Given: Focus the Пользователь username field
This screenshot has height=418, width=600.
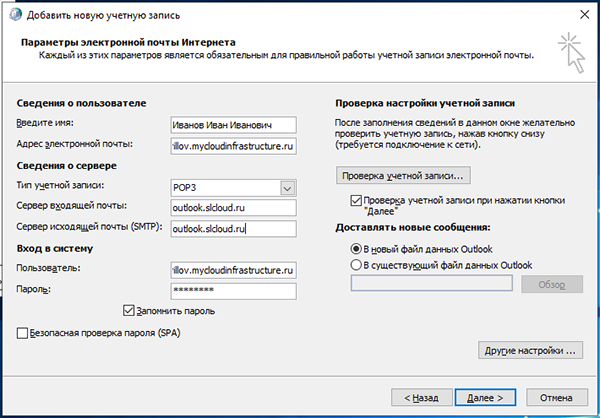Looking at the screenshot, I should tap(233, 270).
